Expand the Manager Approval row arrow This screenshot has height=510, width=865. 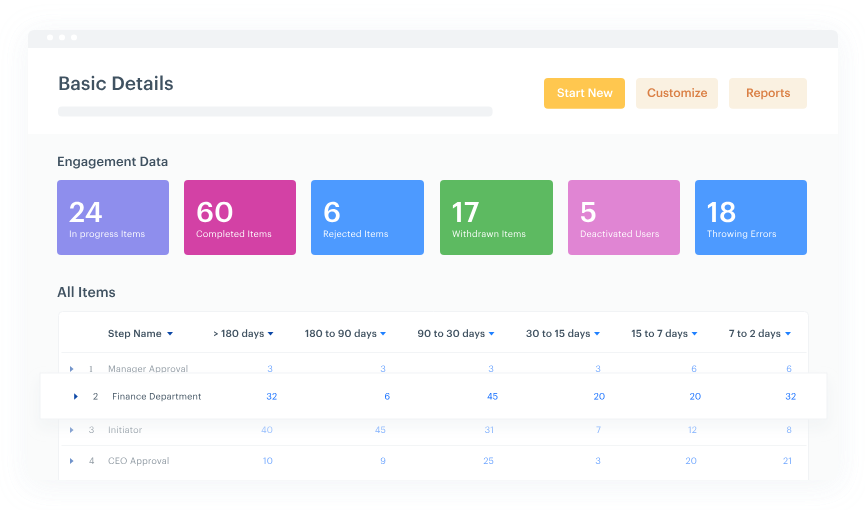pyautogui.click(x=72, y=369)
